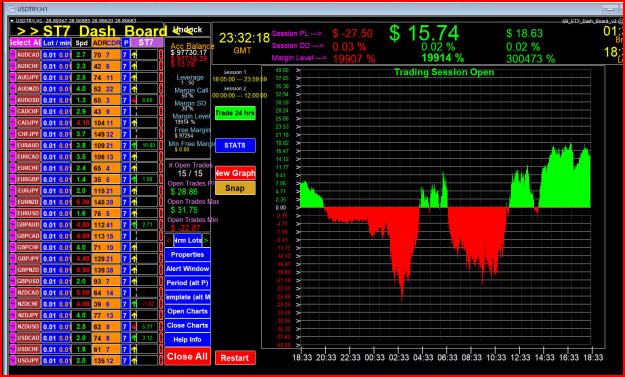This screenshot has height=377, width=625.
Task: Toggle the magenta selector for NZDCAD
Action: [12, 293]
